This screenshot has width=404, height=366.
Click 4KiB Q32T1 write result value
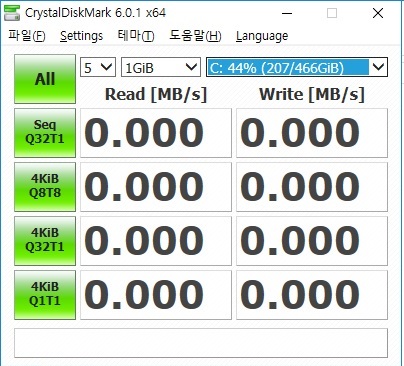point(312,241)
